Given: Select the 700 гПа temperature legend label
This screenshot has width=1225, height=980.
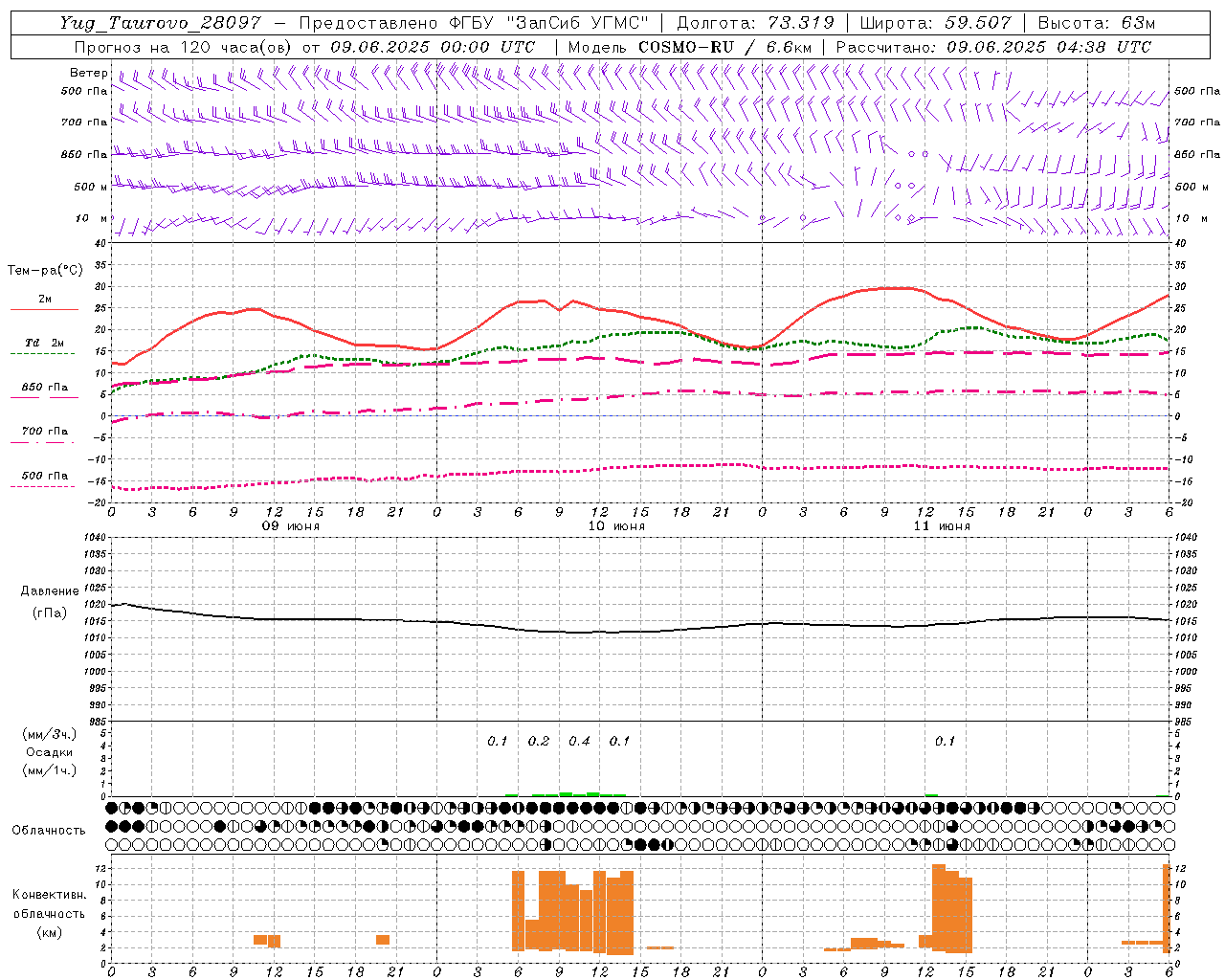Looking at the screenshot, I should click(44, 431).
